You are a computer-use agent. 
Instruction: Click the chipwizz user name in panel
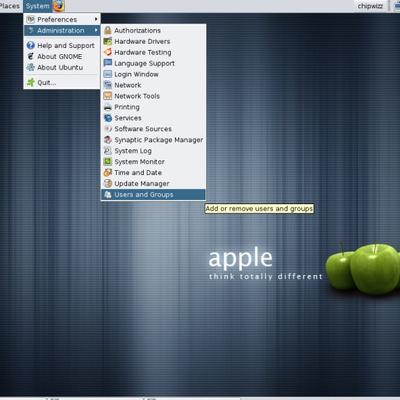[x=370, y=6]
